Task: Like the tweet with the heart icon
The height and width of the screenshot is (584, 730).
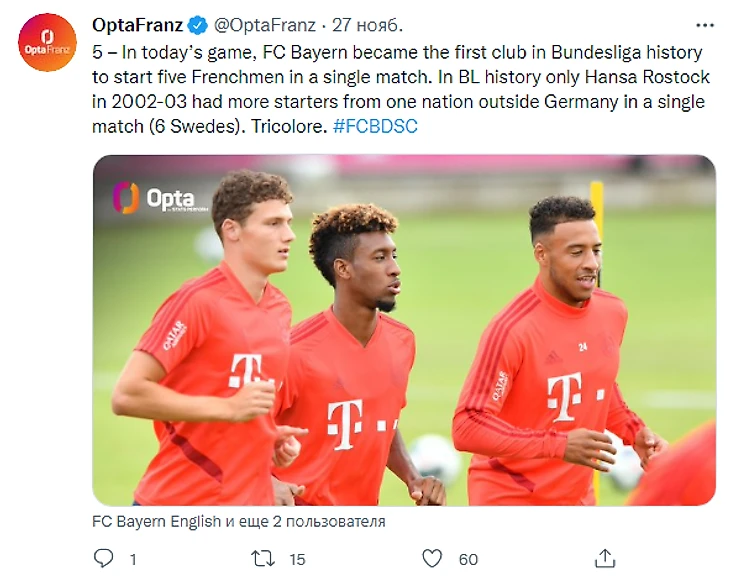Action: 432,558
